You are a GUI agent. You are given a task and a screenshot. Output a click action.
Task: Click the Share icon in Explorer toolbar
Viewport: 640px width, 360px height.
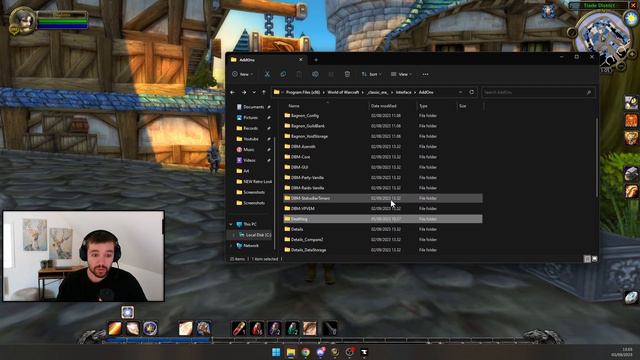coord(331,74)
